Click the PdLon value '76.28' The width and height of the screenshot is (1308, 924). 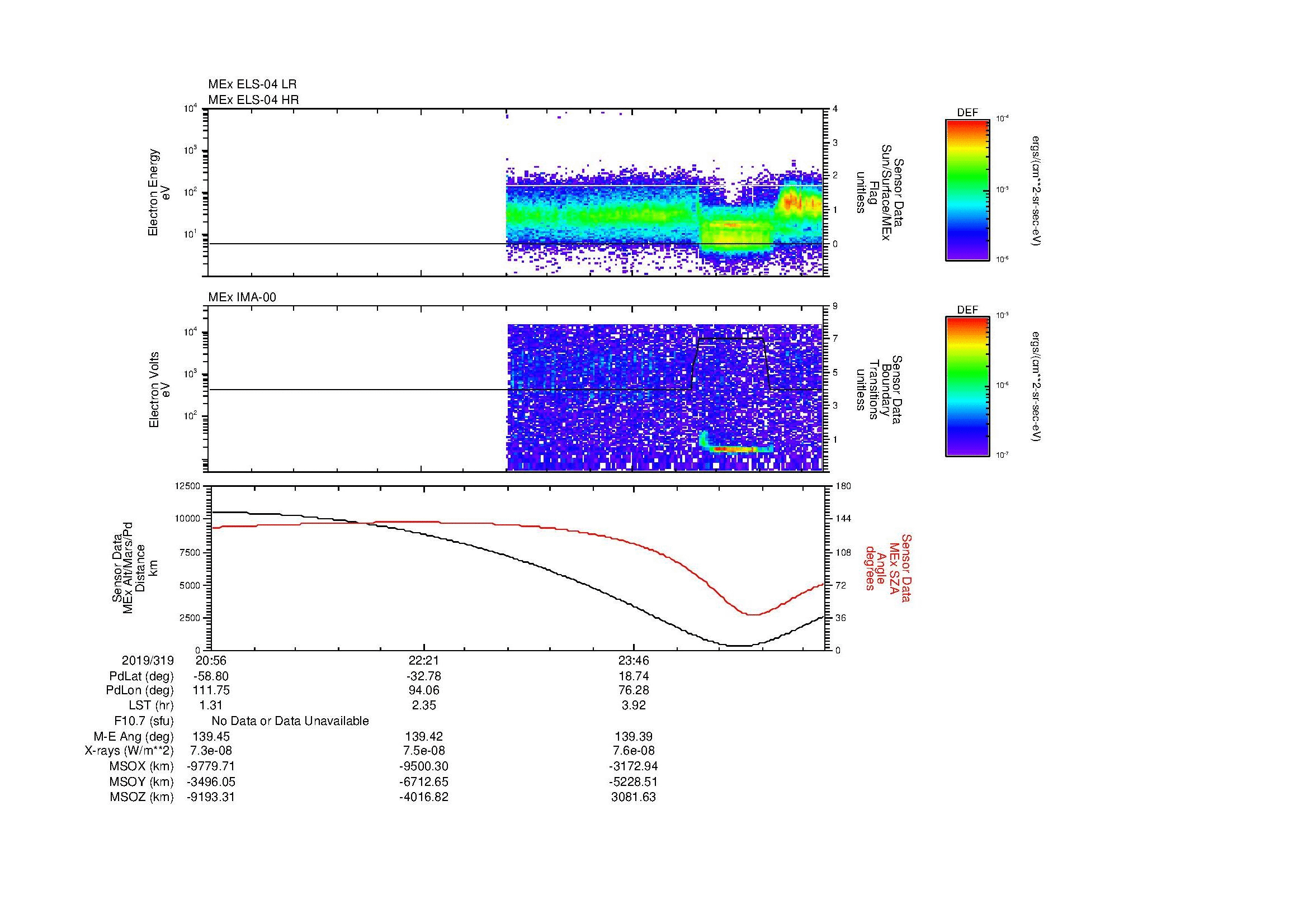pos(634,690)
